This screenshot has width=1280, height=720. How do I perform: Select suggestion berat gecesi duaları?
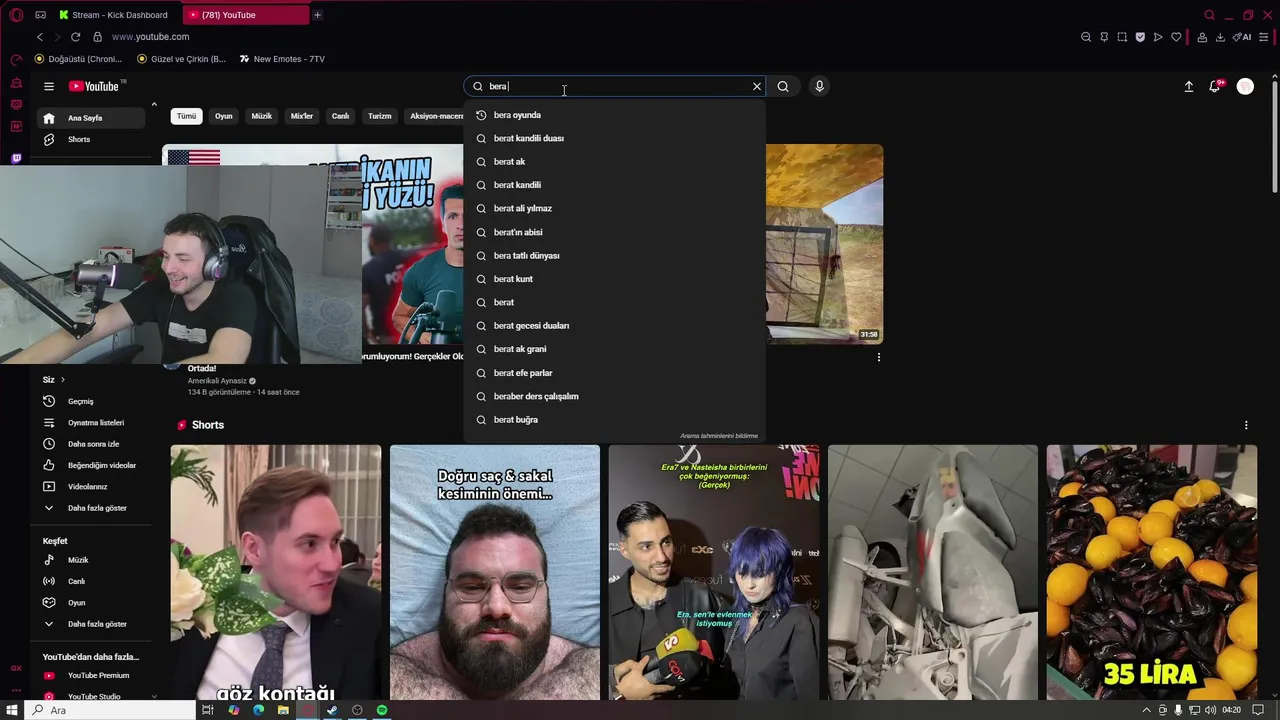(x=615, y=325)
